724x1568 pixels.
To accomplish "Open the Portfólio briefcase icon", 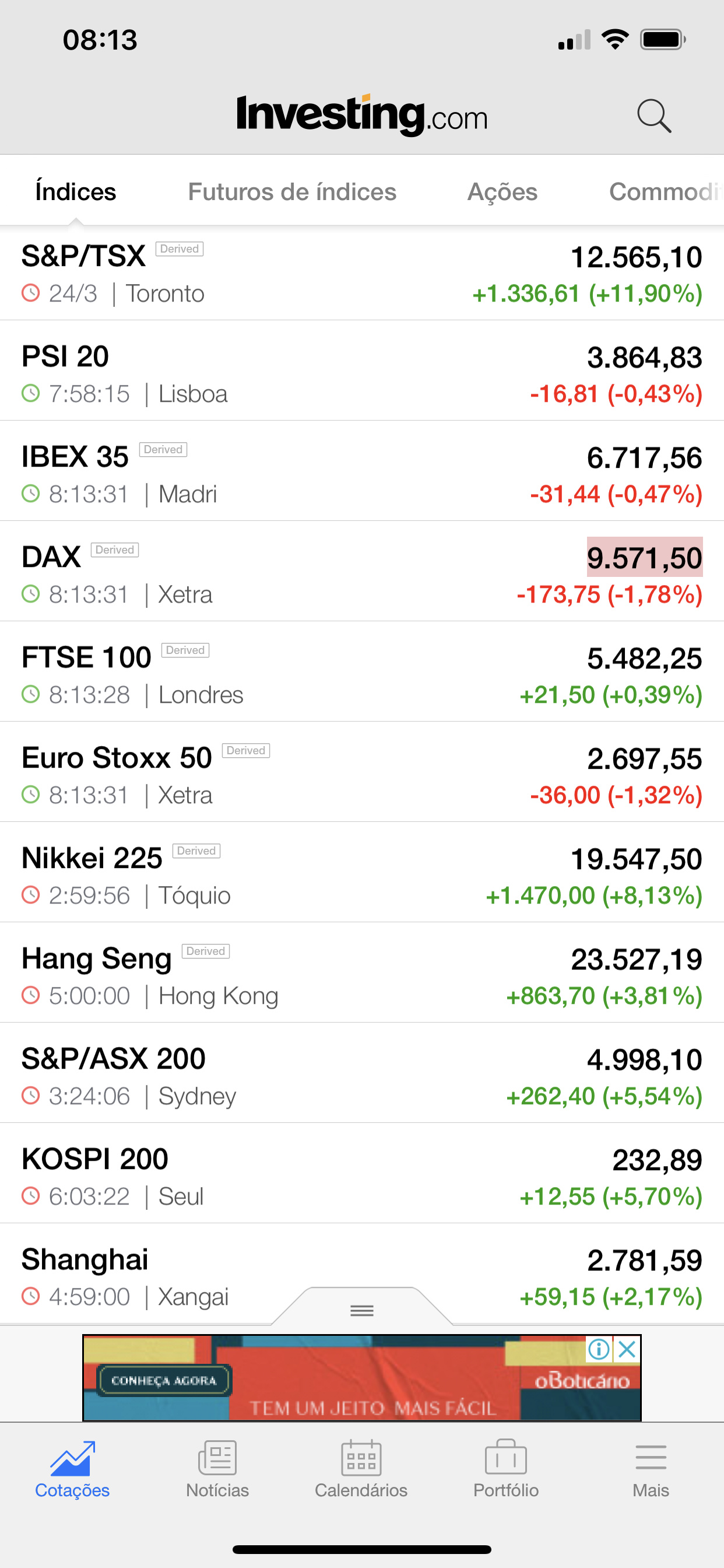I will click(505, 1458).
